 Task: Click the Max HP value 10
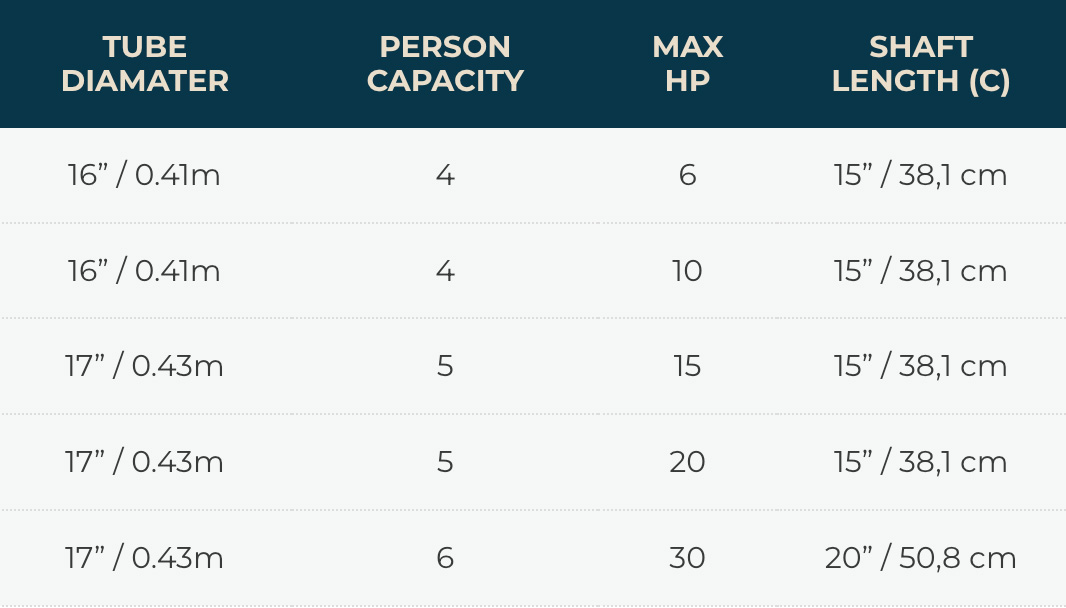[x=687, y=271]
